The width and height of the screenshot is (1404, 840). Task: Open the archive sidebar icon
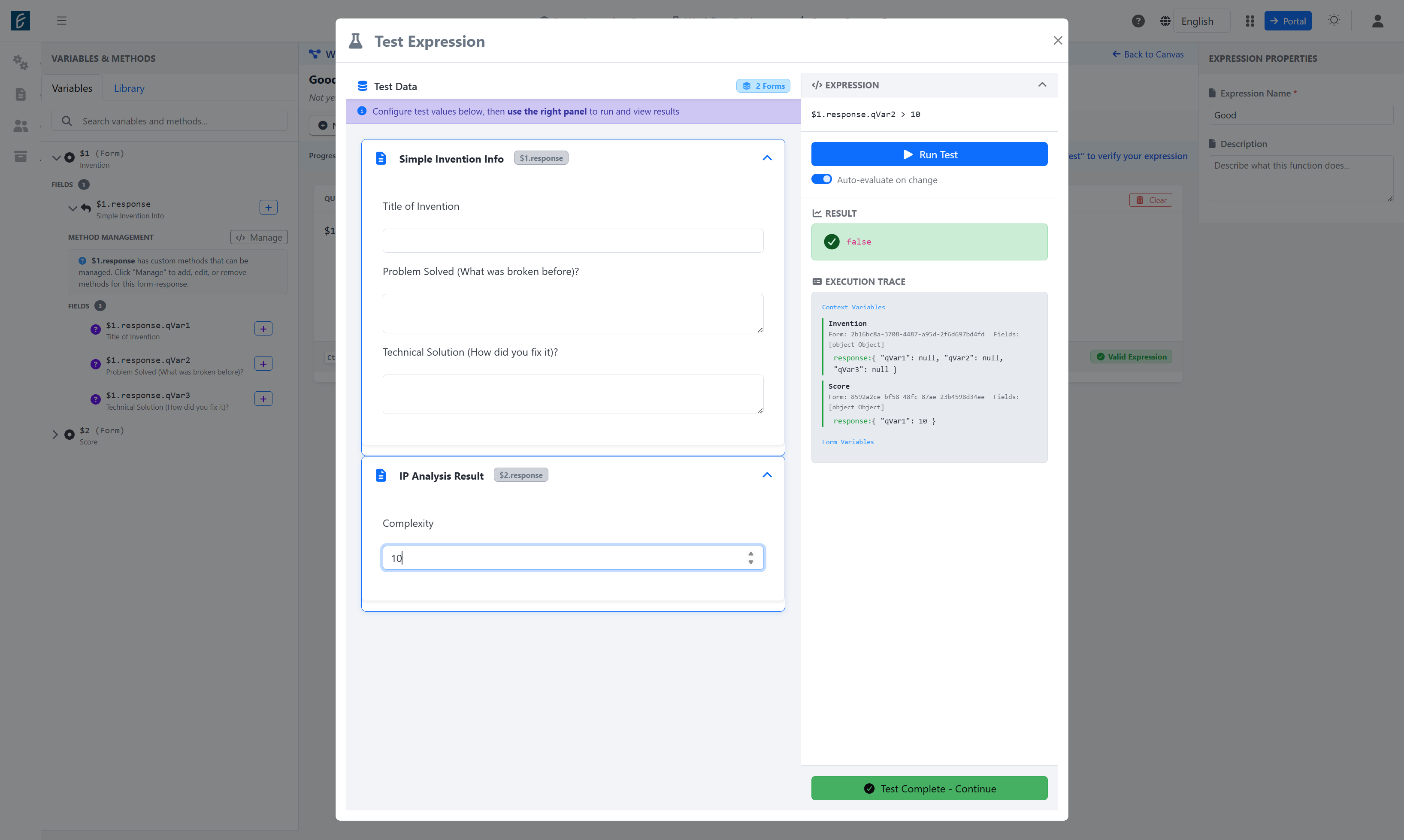(20, 156)
